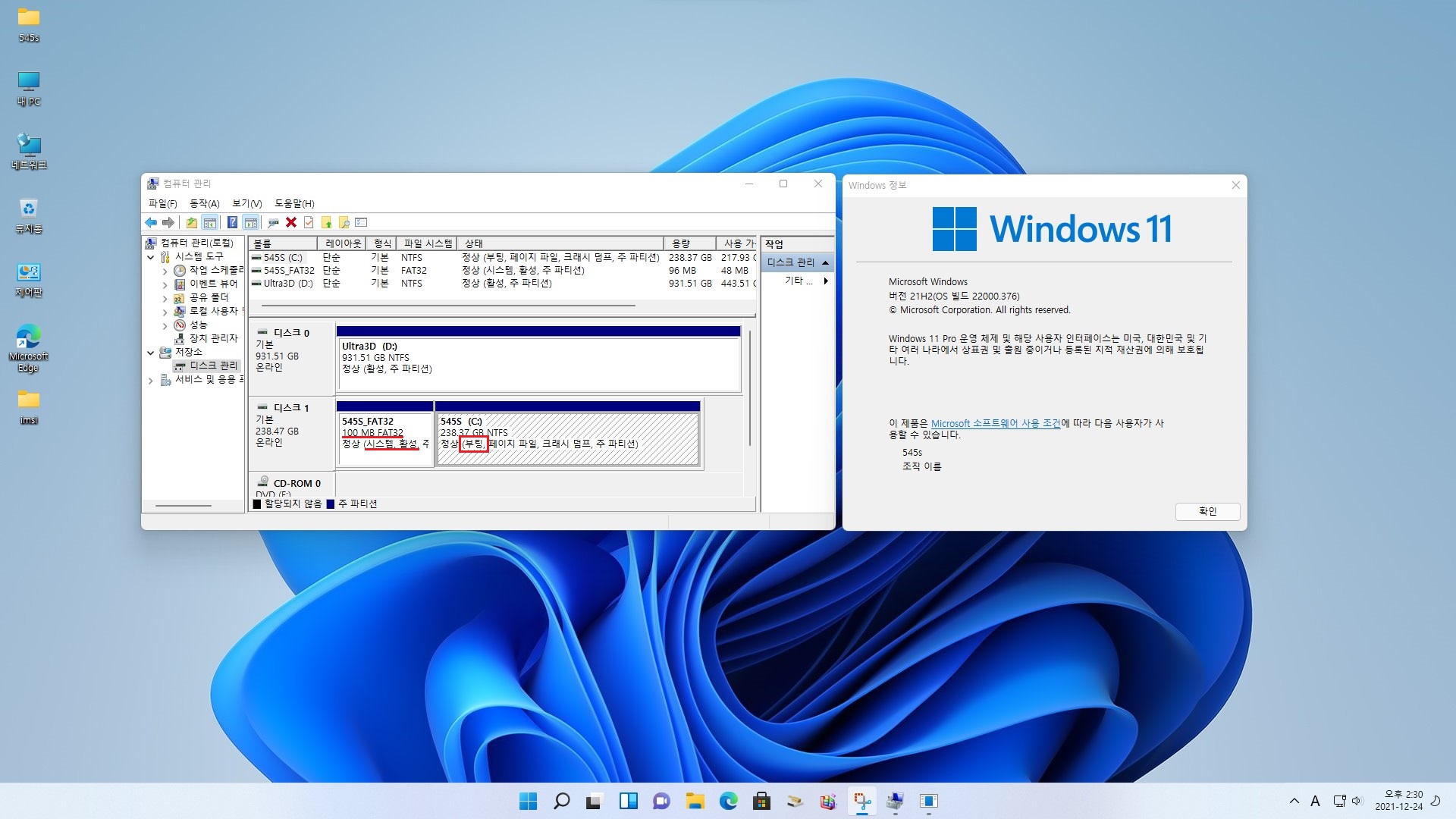The image size is (1456, 819).
Task: Expand the 서비스 및 응용 프로그램 node
Action: [x=151, y=380]
